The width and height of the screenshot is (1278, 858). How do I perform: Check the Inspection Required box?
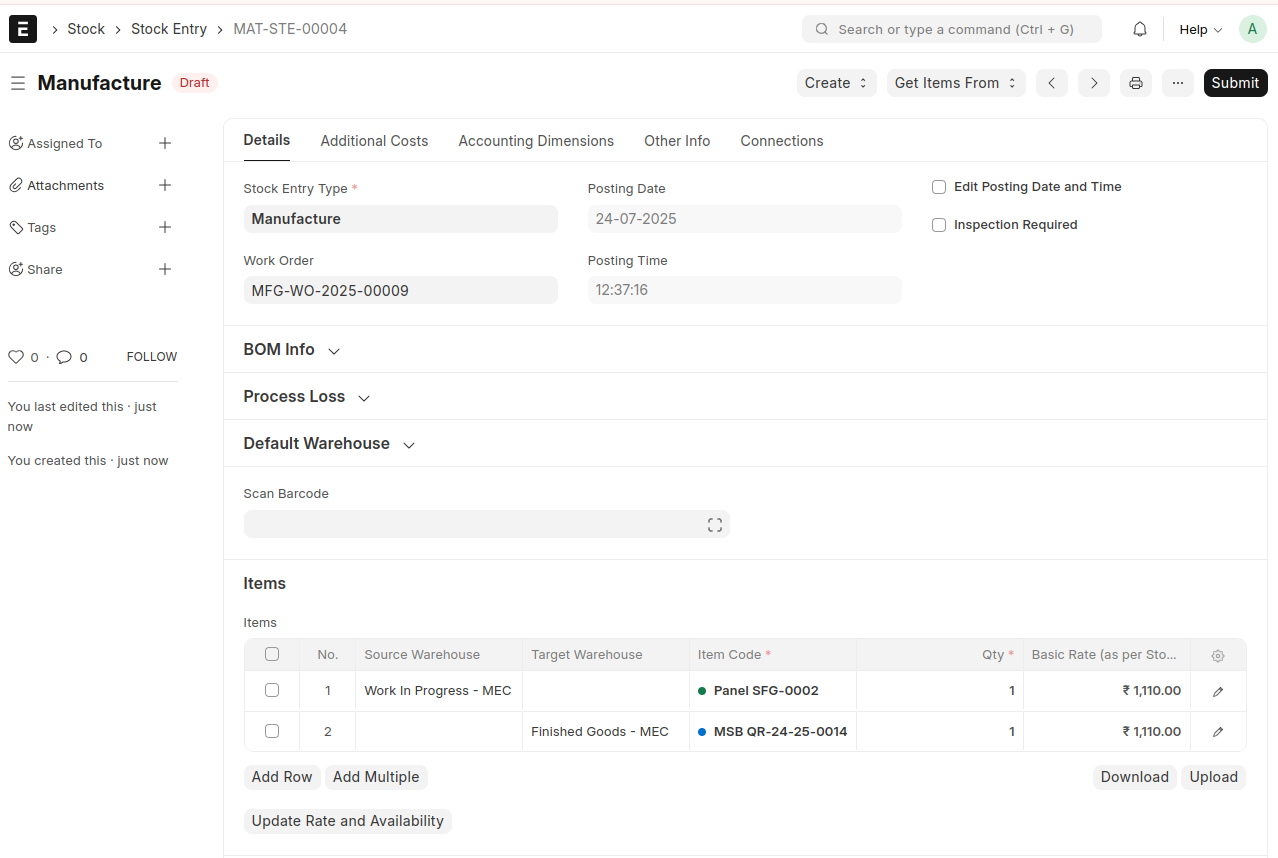point(939,225)
